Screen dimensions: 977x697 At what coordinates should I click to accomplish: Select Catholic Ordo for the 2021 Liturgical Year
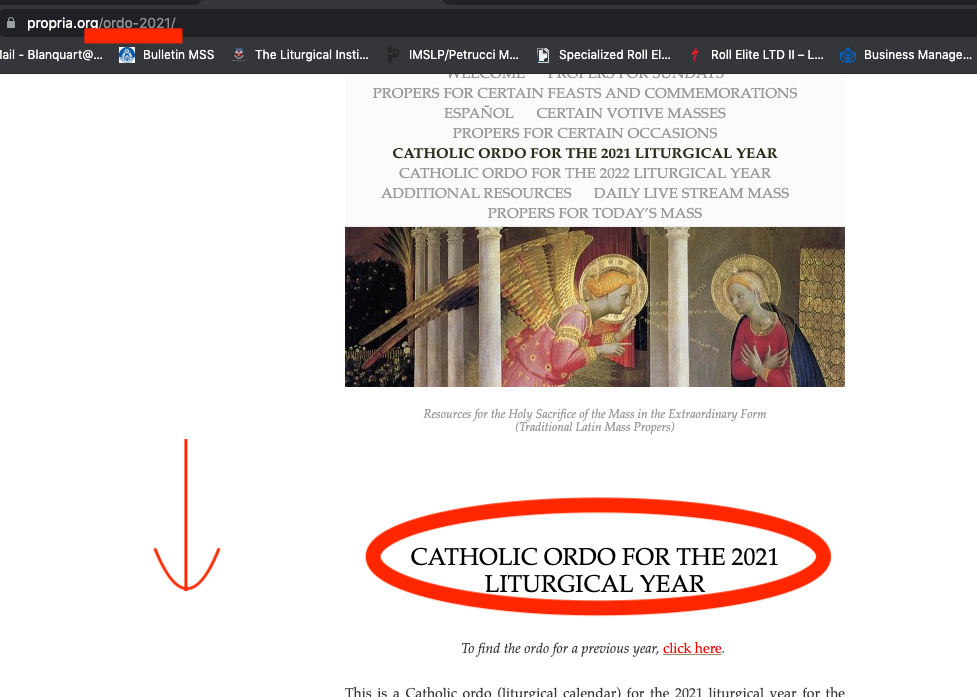[x=584, y=153]
